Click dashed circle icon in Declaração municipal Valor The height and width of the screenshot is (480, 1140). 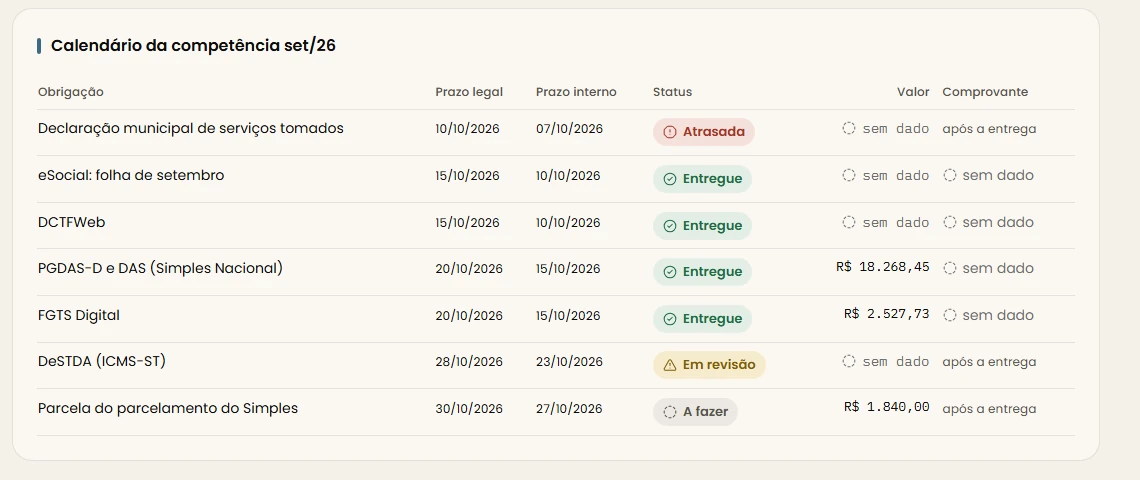(x=848, y=129)
